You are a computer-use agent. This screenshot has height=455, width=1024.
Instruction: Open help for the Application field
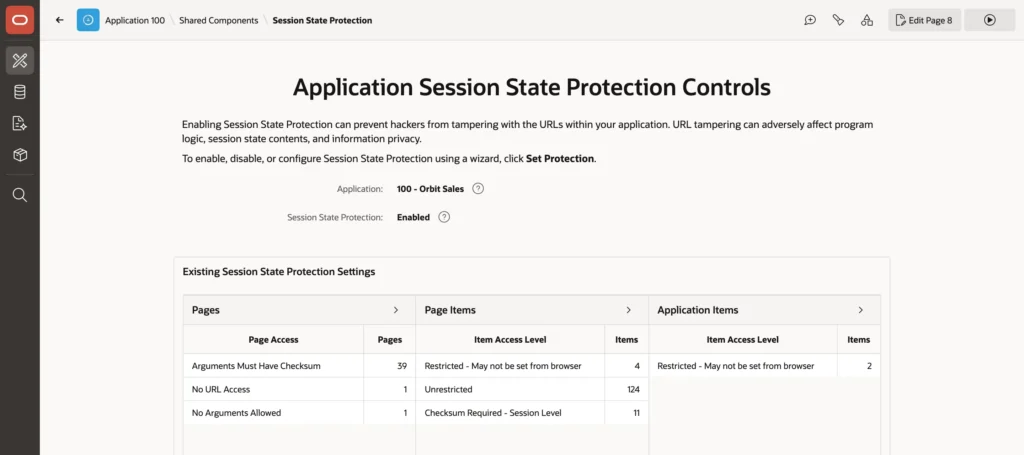[478, 189]
